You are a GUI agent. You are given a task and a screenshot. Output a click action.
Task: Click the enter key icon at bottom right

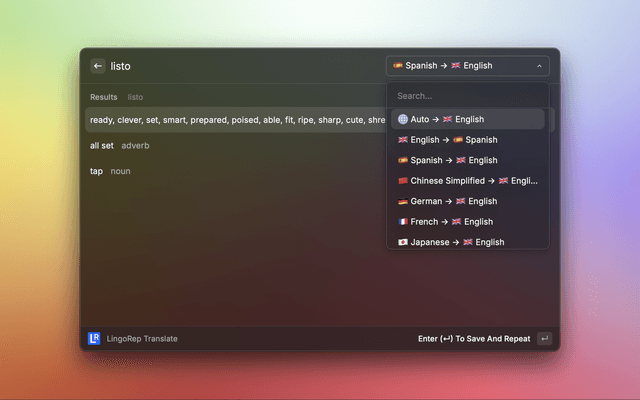click(x=544, y=338)
